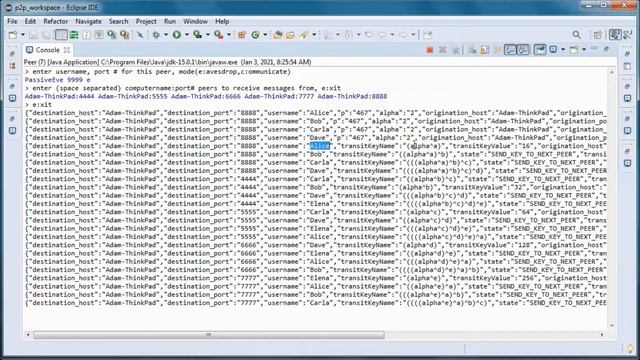The image size is (640, 360).
Task: Click the "PassiveEve 9999 e" input line
Action: point(58,80)
